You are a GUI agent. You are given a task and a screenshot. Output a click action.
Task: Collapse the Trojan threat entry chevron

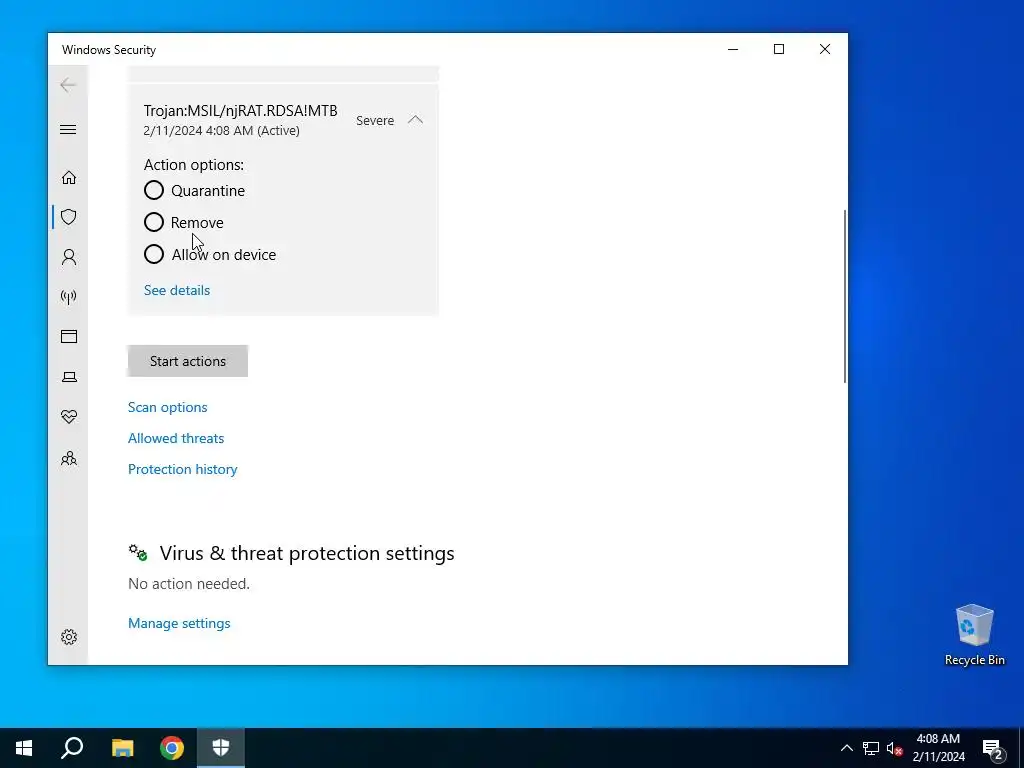(415, 120)
